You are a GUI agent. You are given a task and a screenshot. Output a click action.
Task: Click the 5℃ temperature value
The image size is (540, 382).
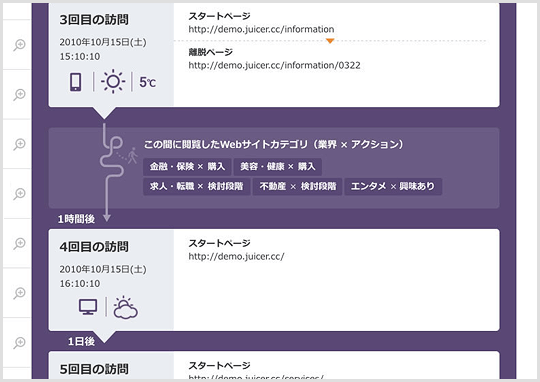tap(147, 82)
